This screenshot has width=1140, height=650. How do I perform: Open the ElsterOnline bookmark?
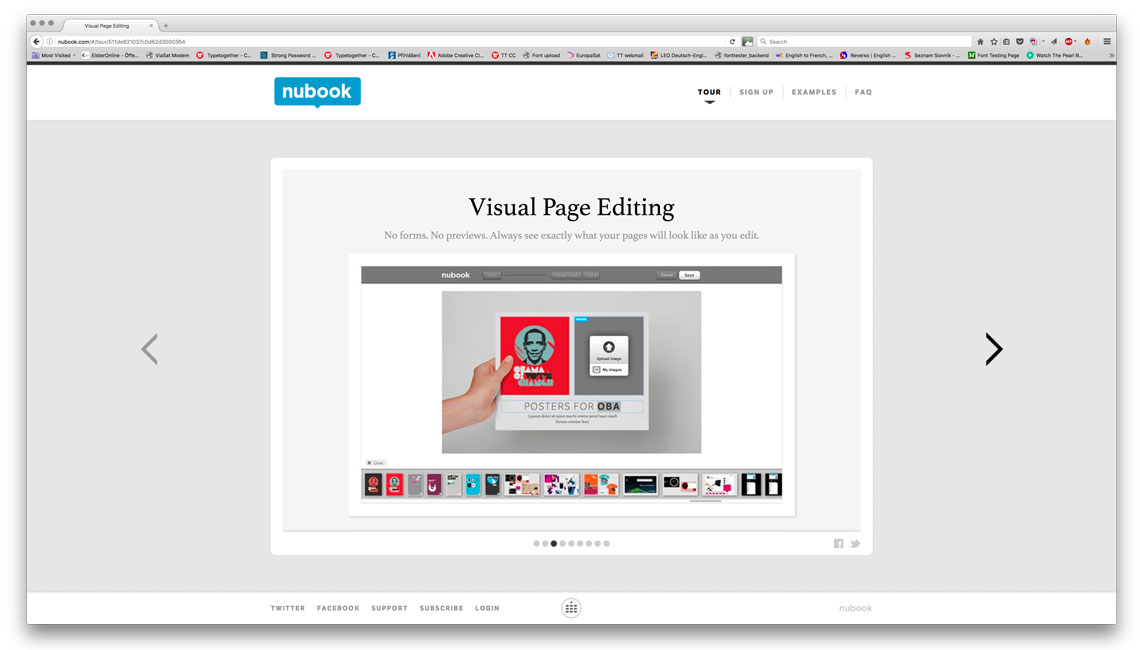click(110, 55)
